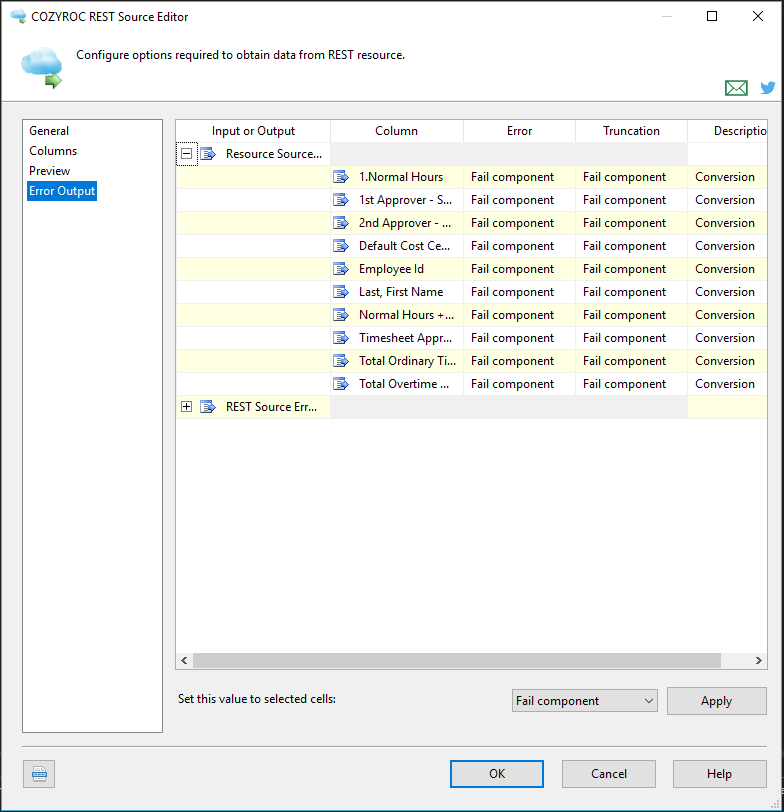Select Error cell for 1st Approver row

[519, 200]
